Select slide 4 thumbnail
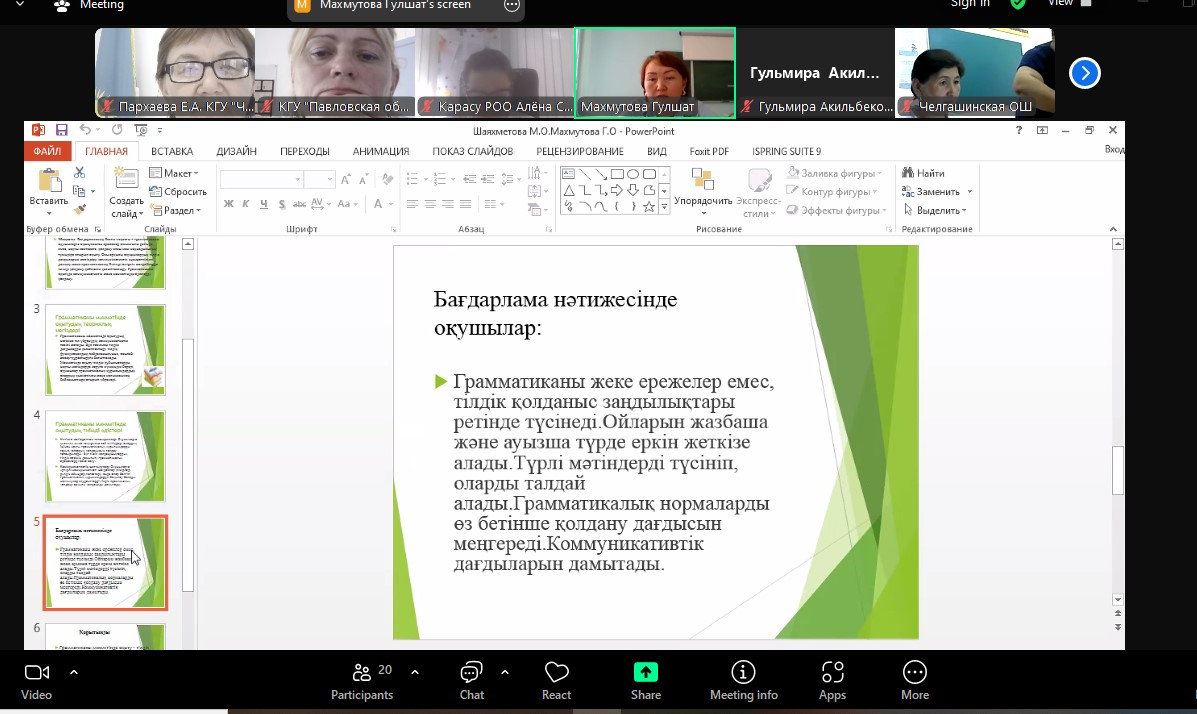 pos(105,456)
